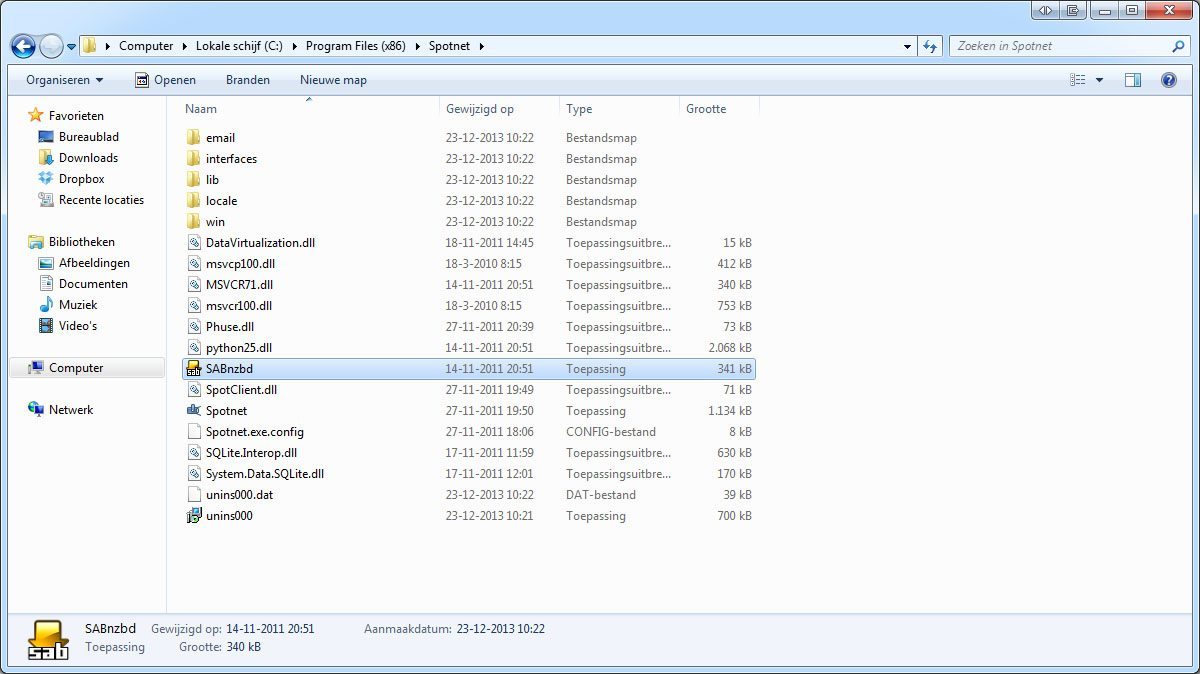Image resolution: width=1200 pixels, height=674 pixels.
Task: Click the SABnzbd application icon in list
Action: click(194, 369)
